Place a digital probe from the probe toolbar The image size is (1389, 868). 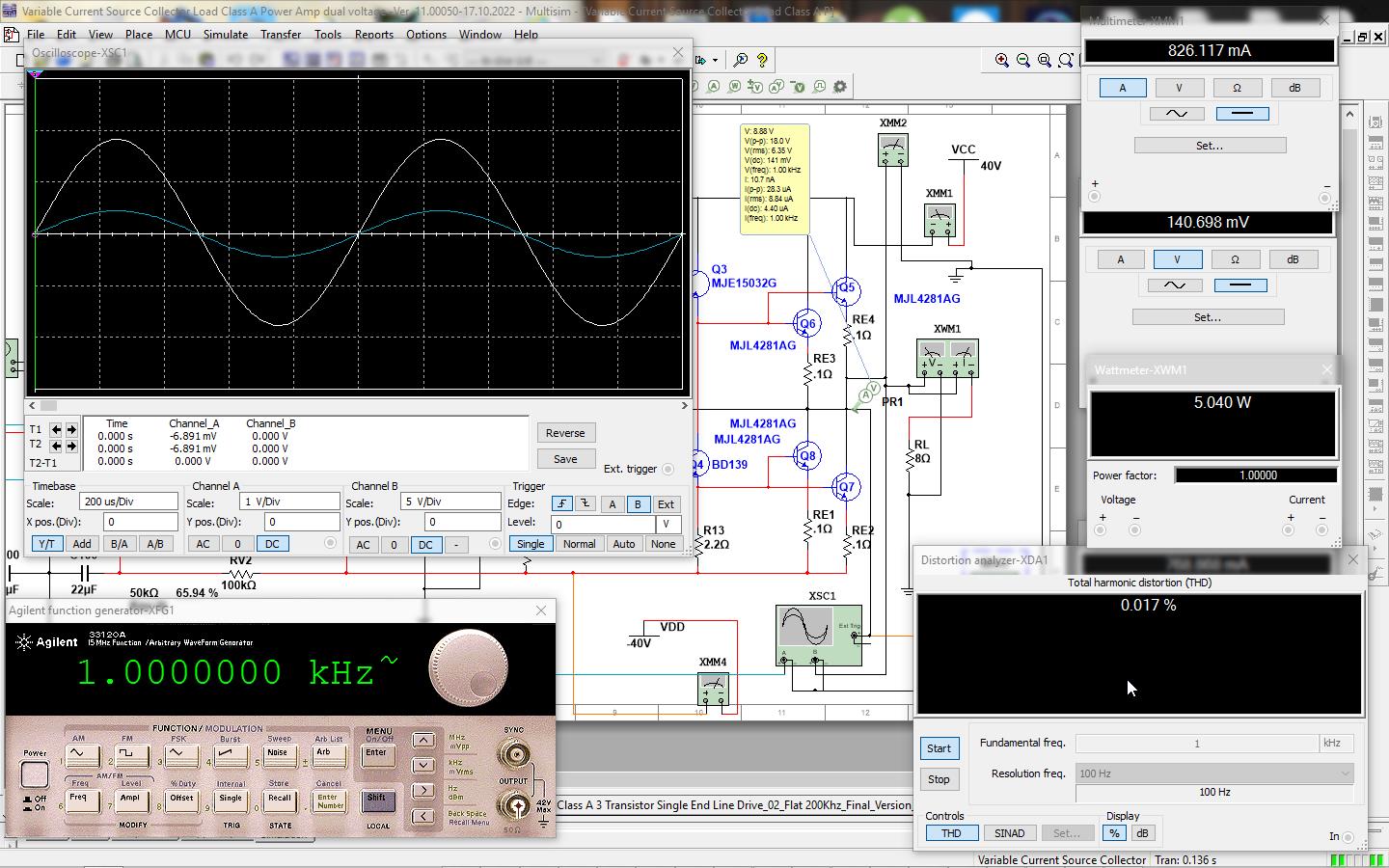819,86
